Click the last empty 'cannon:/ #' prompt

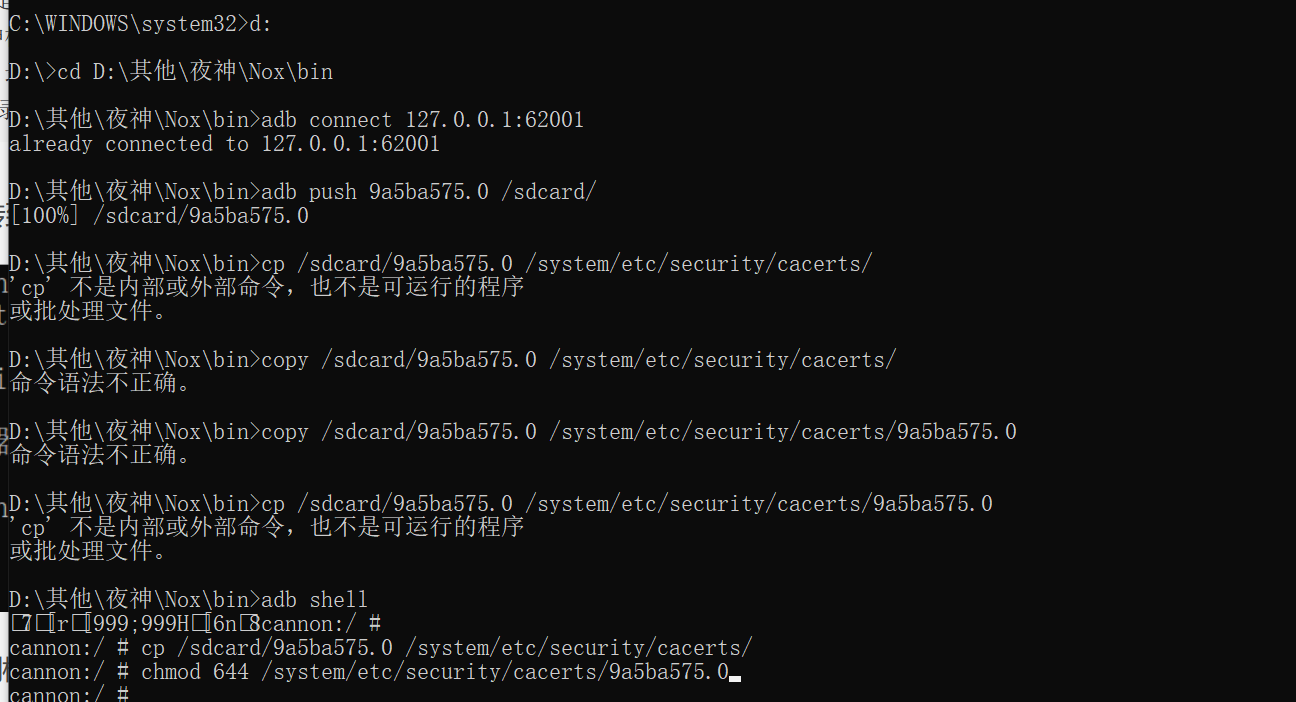tap(68, 695)
